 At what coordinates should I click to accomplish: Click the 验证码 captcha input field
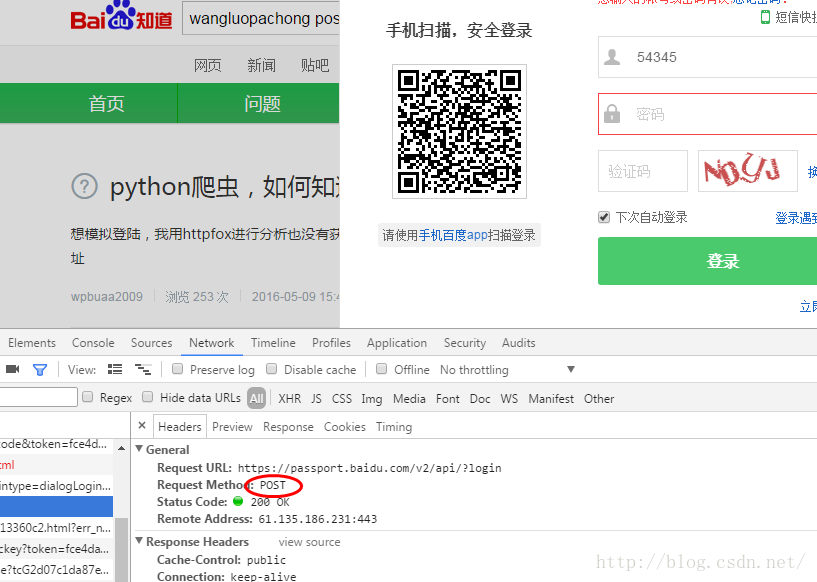pyautogui.click(x=643, y=171)
